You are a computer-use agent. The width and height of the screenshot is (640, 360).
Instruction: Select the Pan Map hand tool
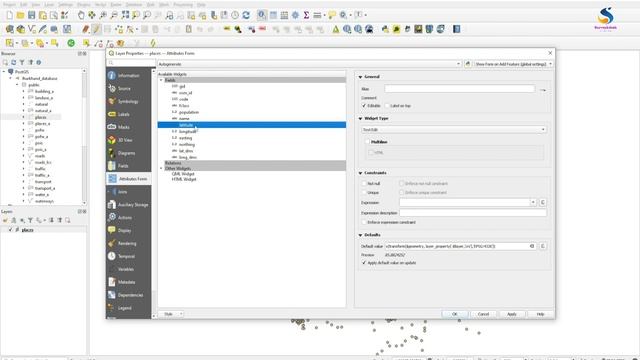(x=81, y=15)
